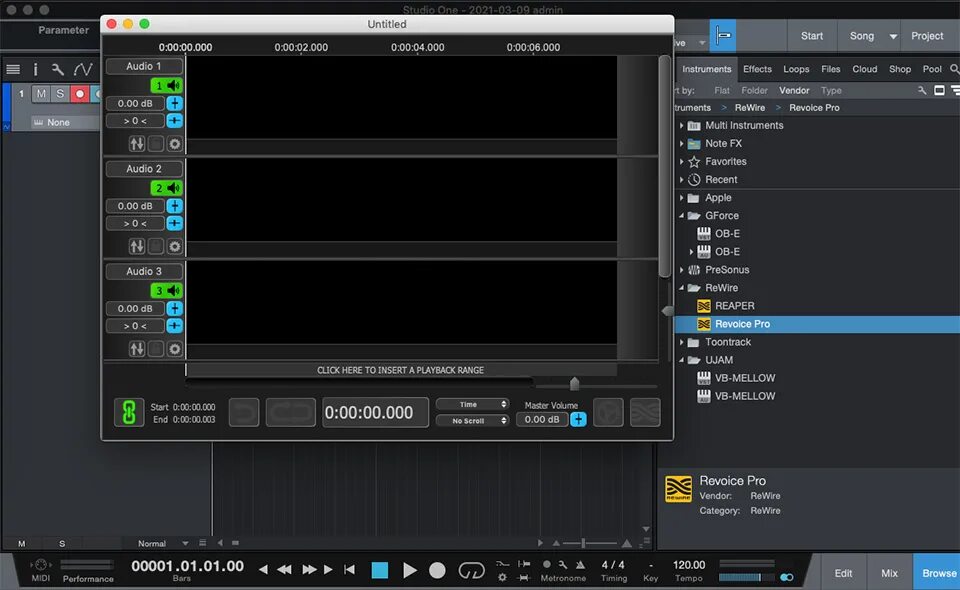This screenshot has height=590, width=960.
Task: Click Audio 3 fader mixer icon
Action: [137, 349]
